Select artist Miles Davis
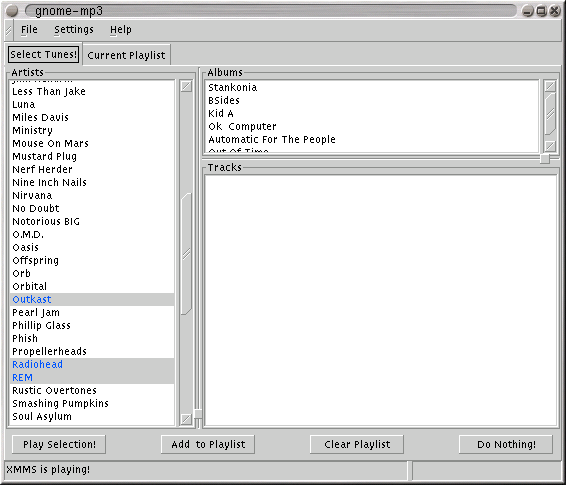Screen dimensions: 566x485 coord(92,118)
